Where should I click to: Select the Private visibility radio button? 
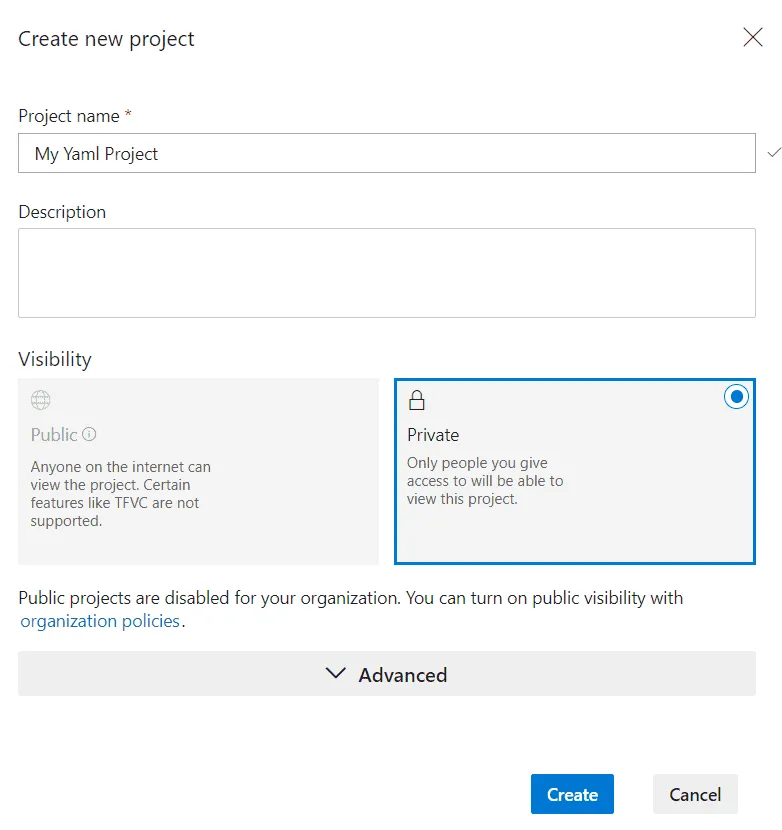(736, 396)
